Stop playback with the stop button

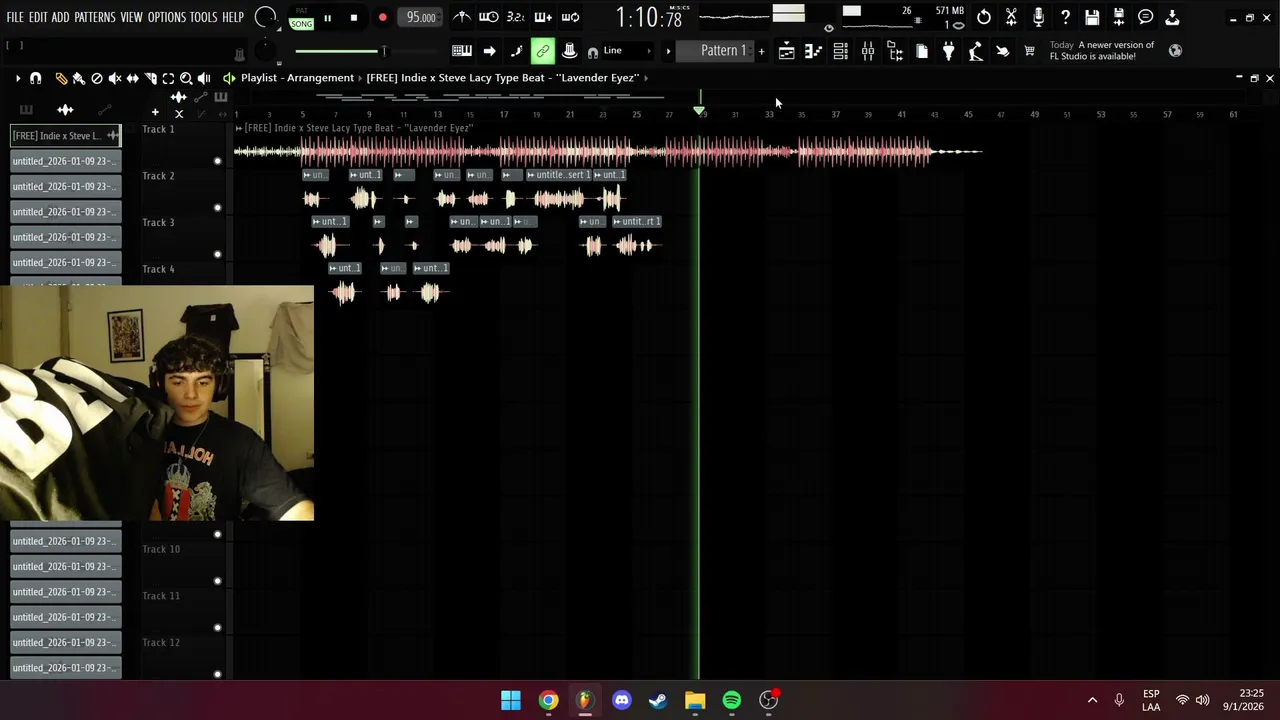(x=354, y=18)
